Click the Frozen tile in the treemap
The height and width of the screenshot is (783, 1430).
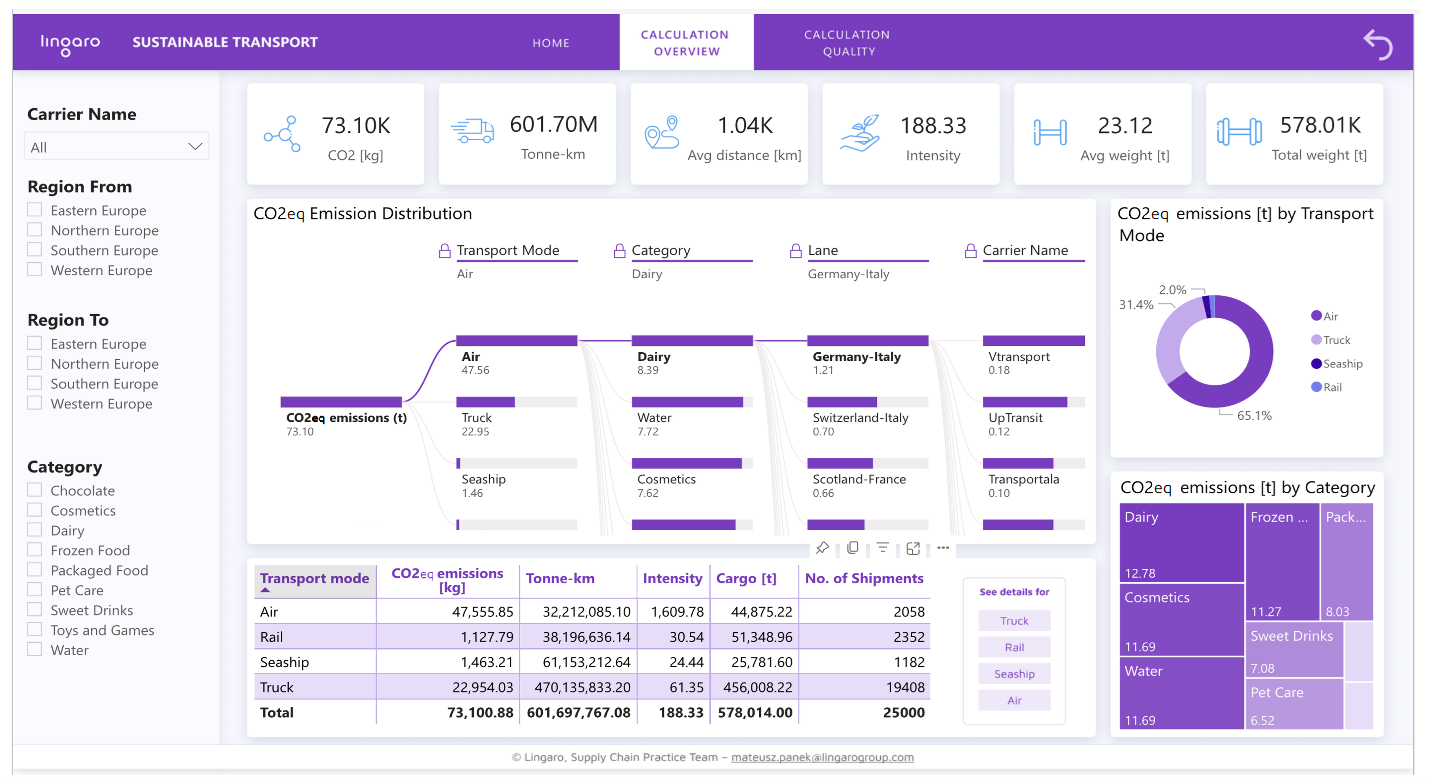point(1283,562)
